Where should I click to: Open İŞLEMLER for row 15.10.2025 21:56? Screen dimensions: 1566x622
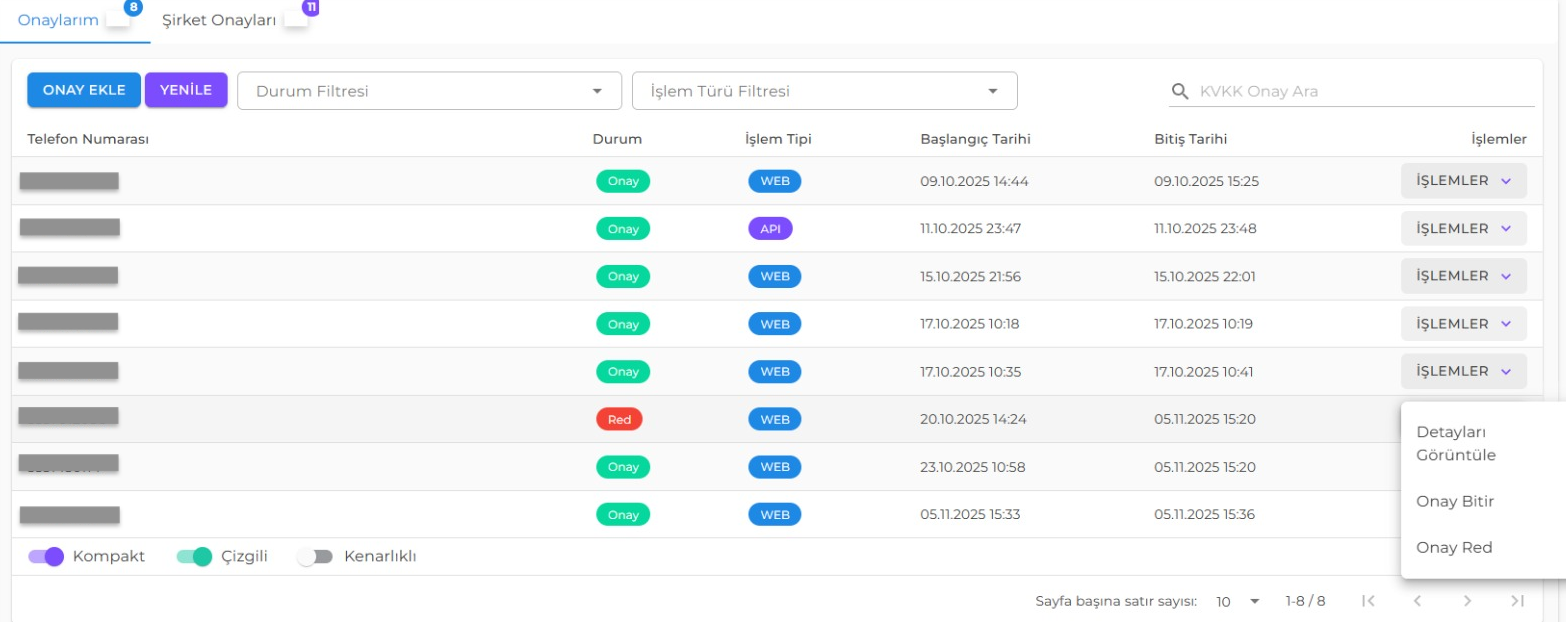pos(1464,276)
